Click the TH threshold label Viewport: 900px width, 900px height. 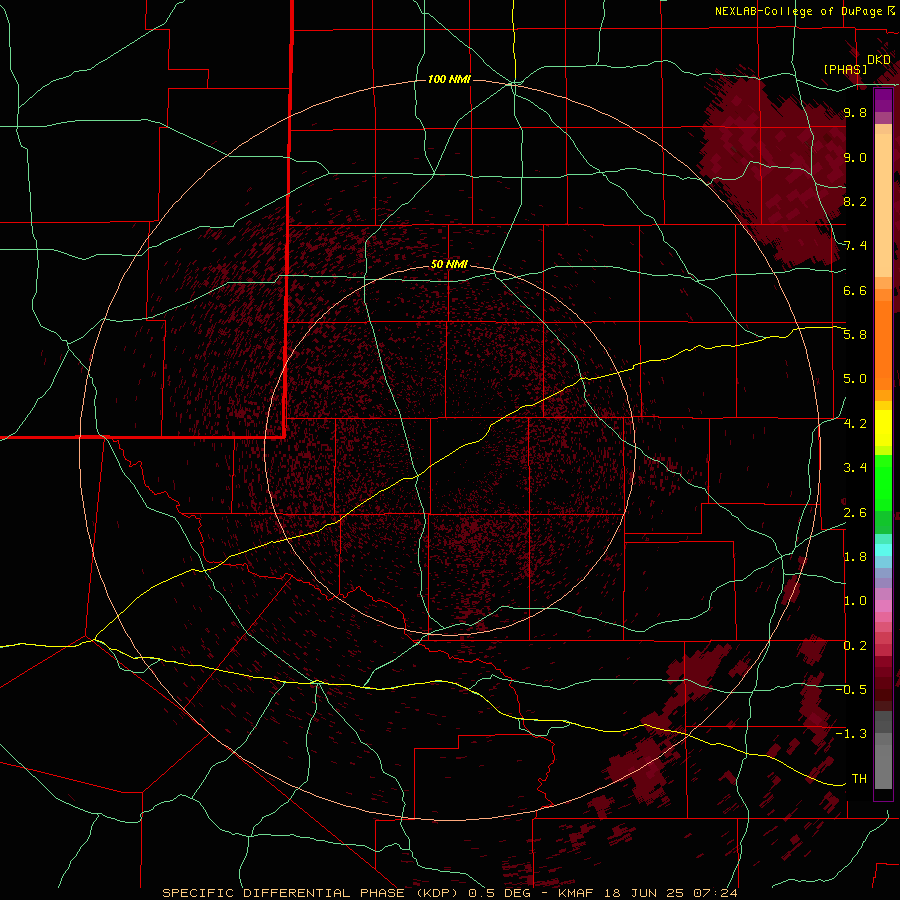tap(859, 778)
